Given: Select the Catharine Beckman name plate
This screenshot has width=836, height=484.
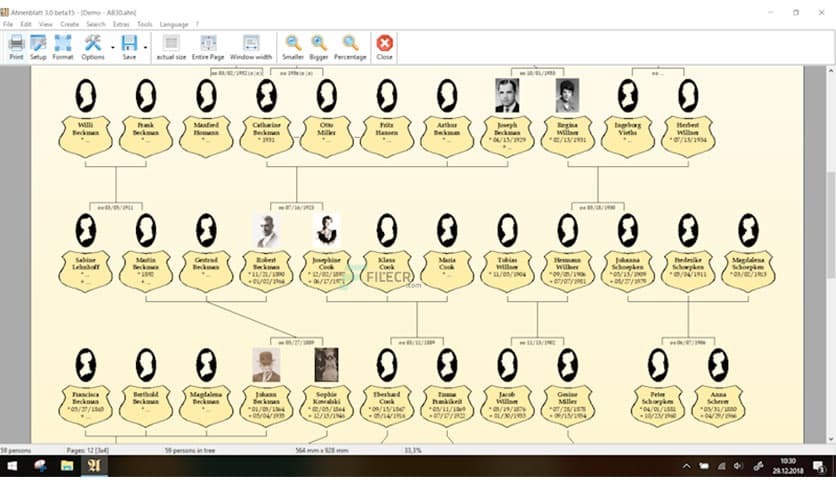Looking at the screenshot, I should 266,136.
